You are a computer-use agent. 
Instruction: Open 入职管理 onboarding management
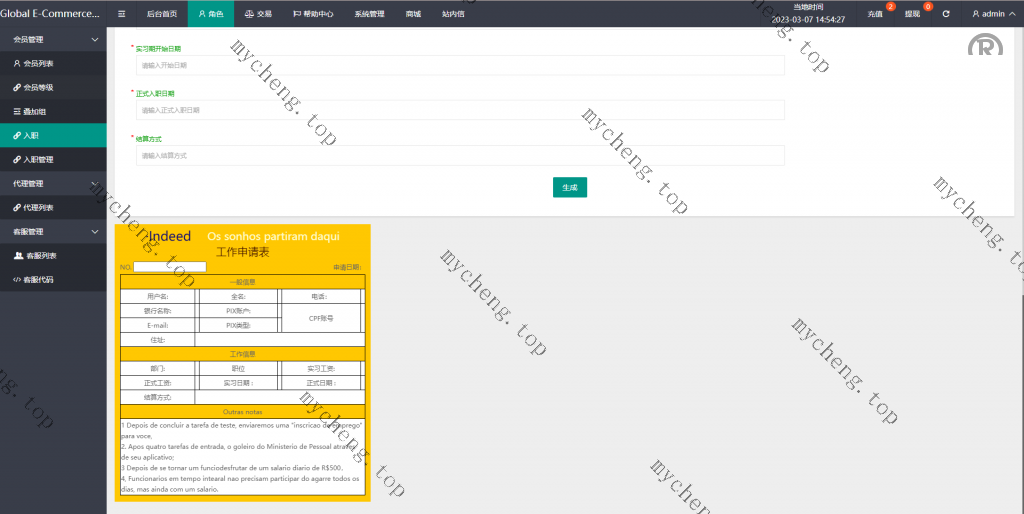click(x=38, y=159)
